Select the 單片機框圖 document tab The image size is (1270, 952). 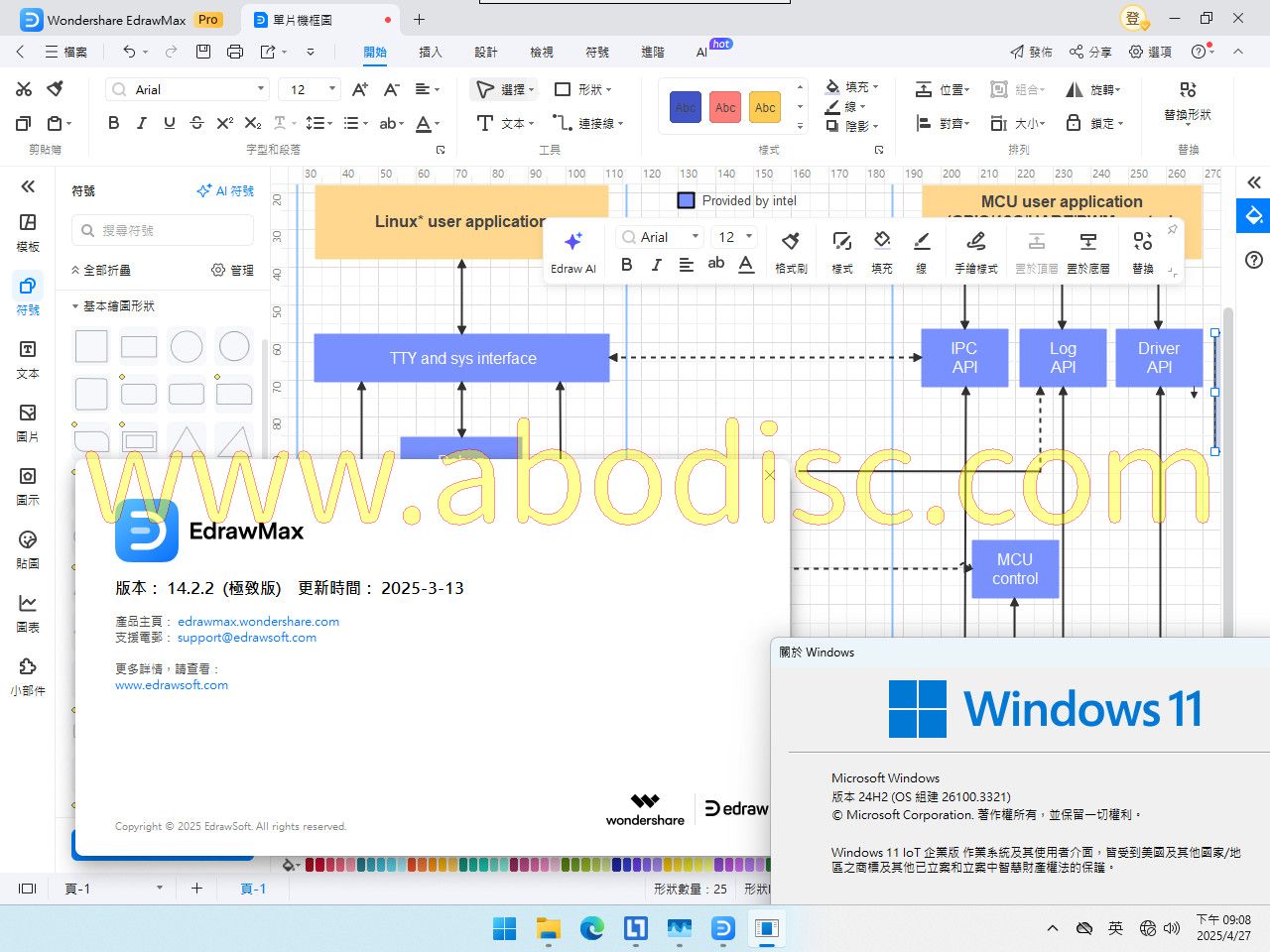[321, 20]
